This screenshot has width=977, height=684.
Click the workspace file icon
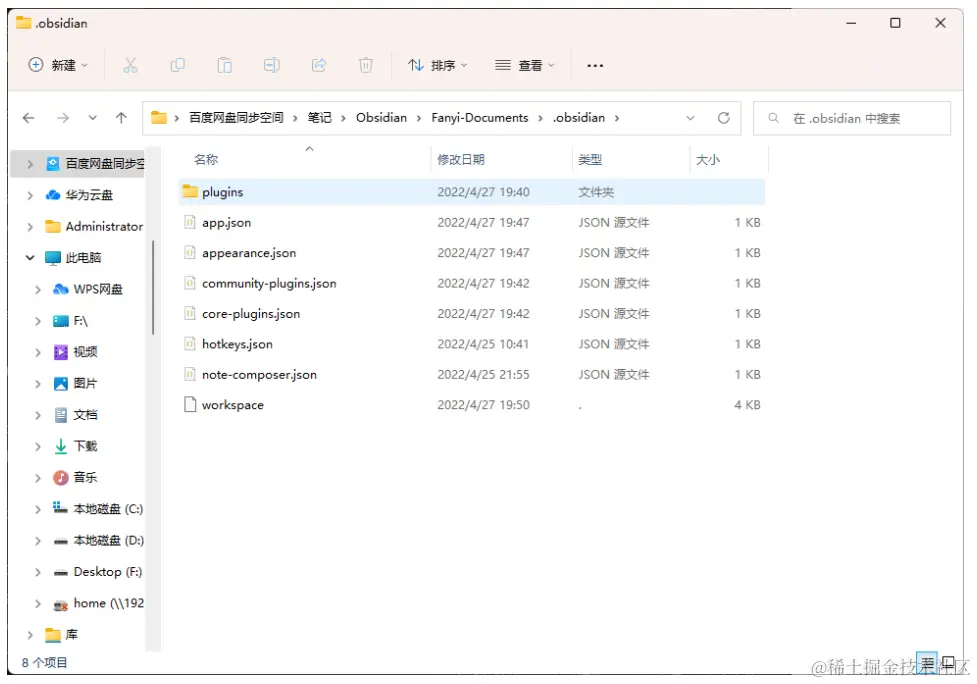190,404
